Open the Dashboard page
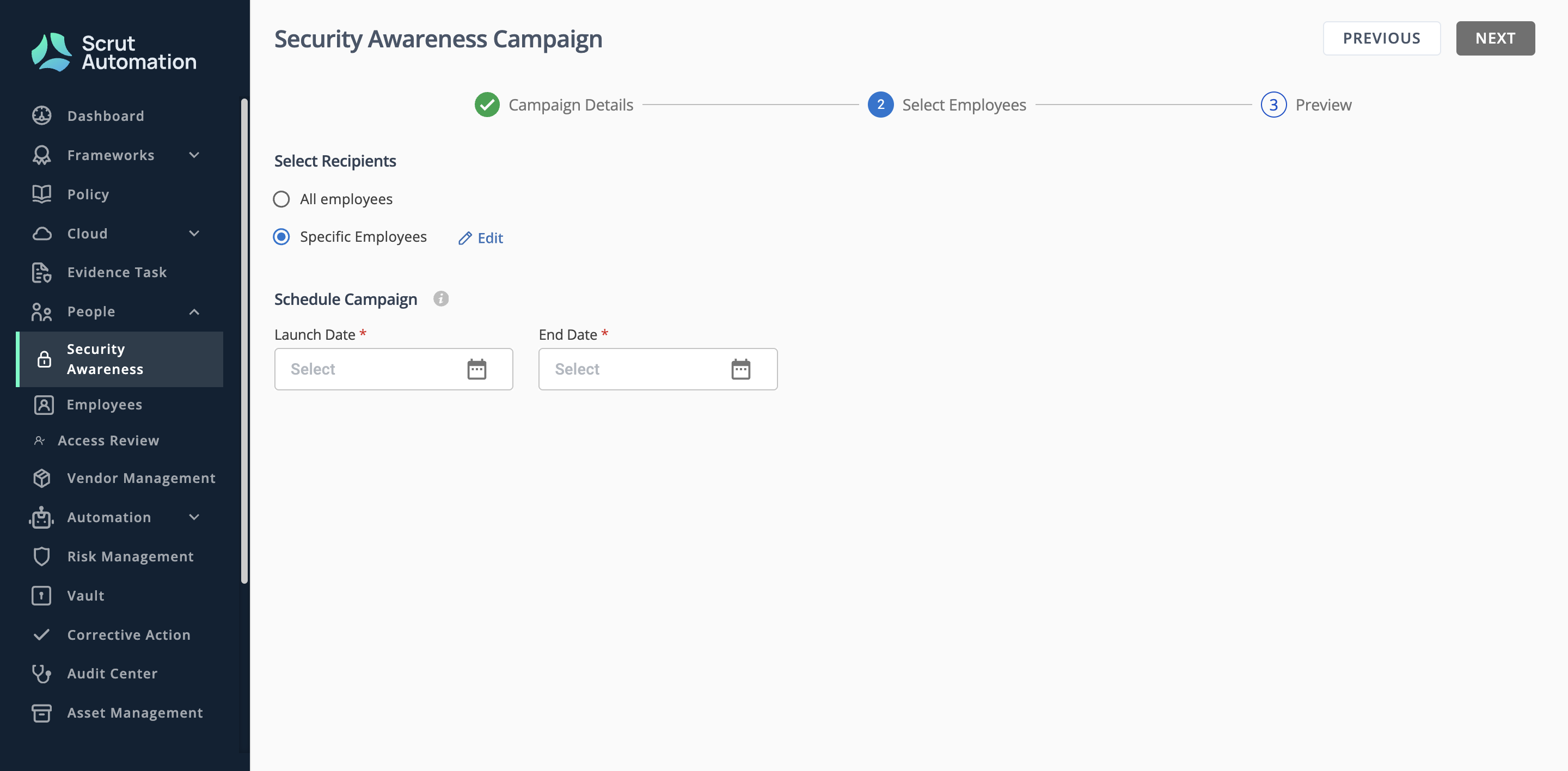 (x=105, y=115)
